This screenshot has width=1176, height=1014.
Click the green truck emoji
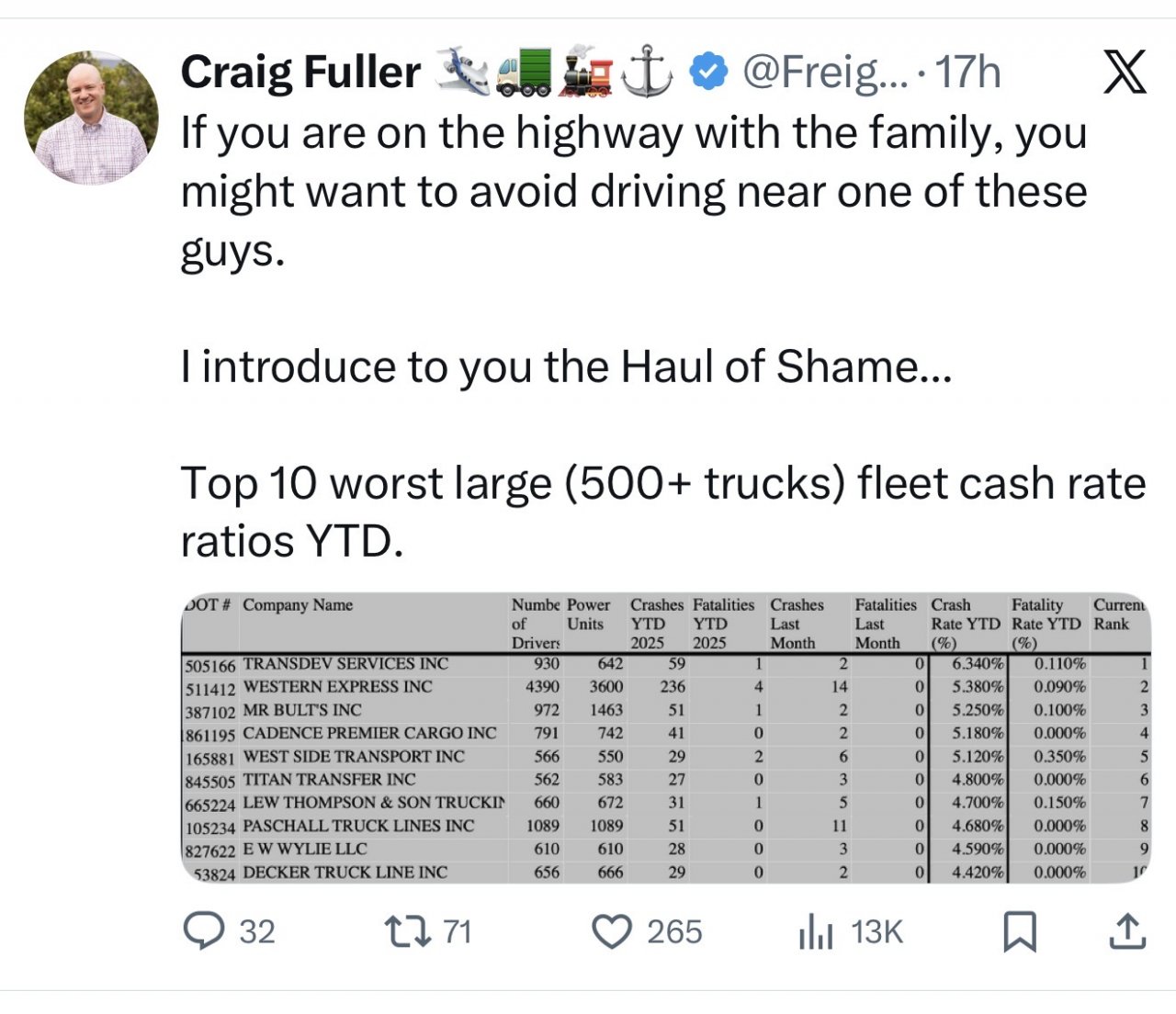pyautogui.click(x=524, y=73)
